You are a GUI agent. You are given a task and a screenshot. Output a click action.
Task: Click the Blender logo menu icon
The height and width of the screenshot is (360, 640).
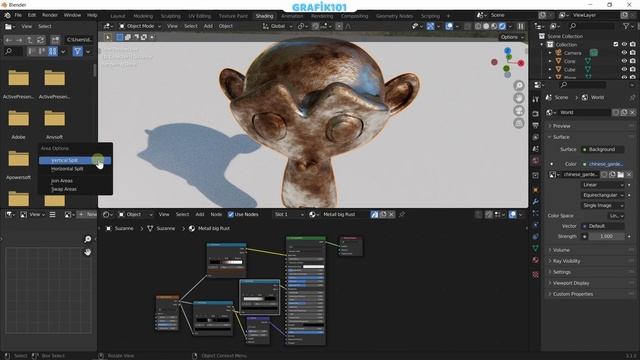7,15
